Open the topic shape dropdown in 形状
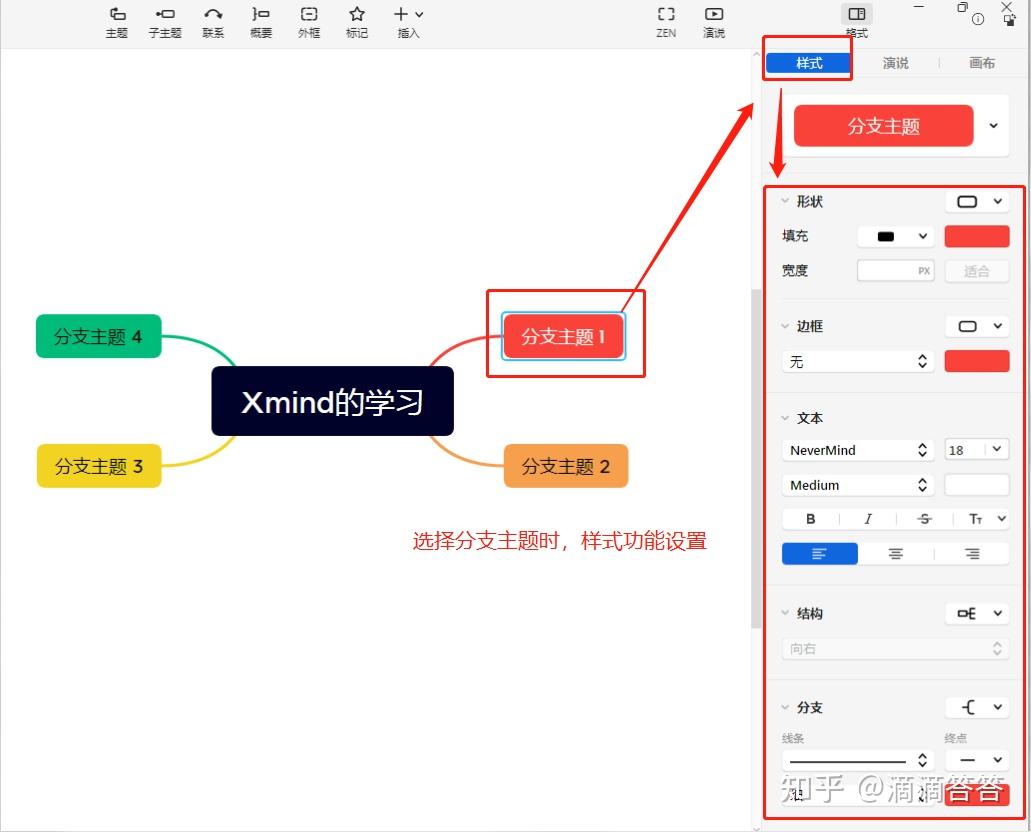 click(x=977, y=201)
